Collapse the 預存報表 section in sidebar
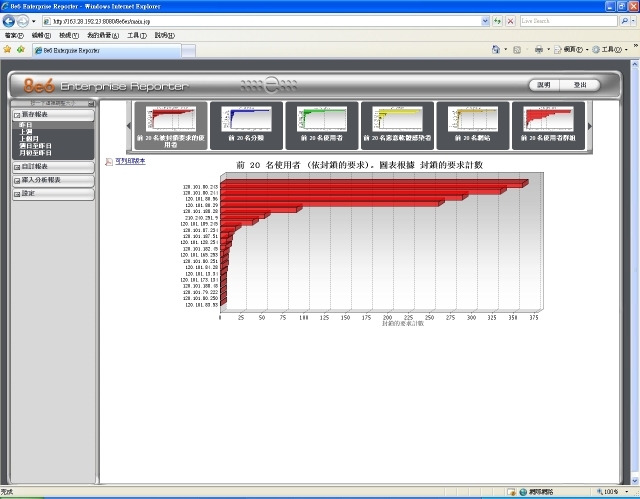This screenshot has width=640, height=499. coord(53,115)
